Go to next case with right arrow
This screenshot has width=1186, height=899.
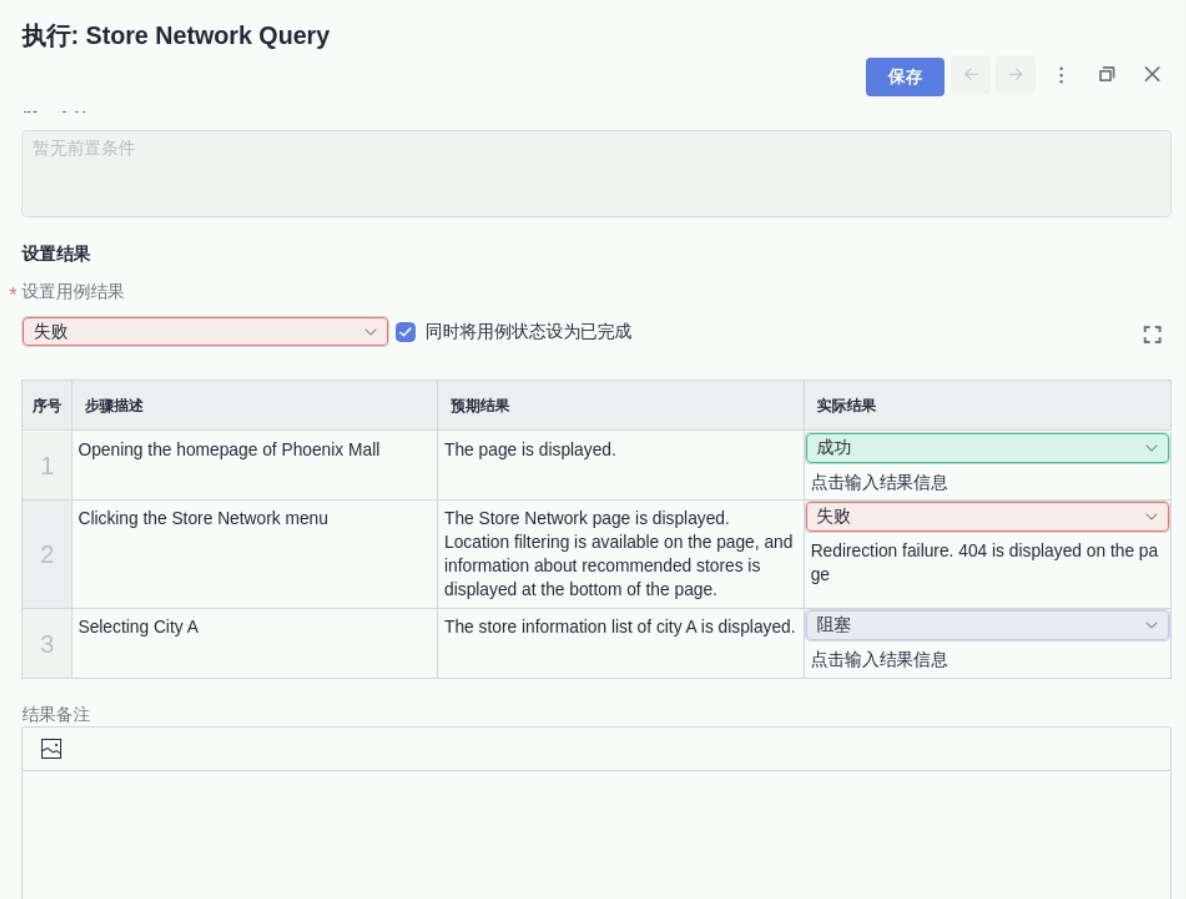[1015, 75]
